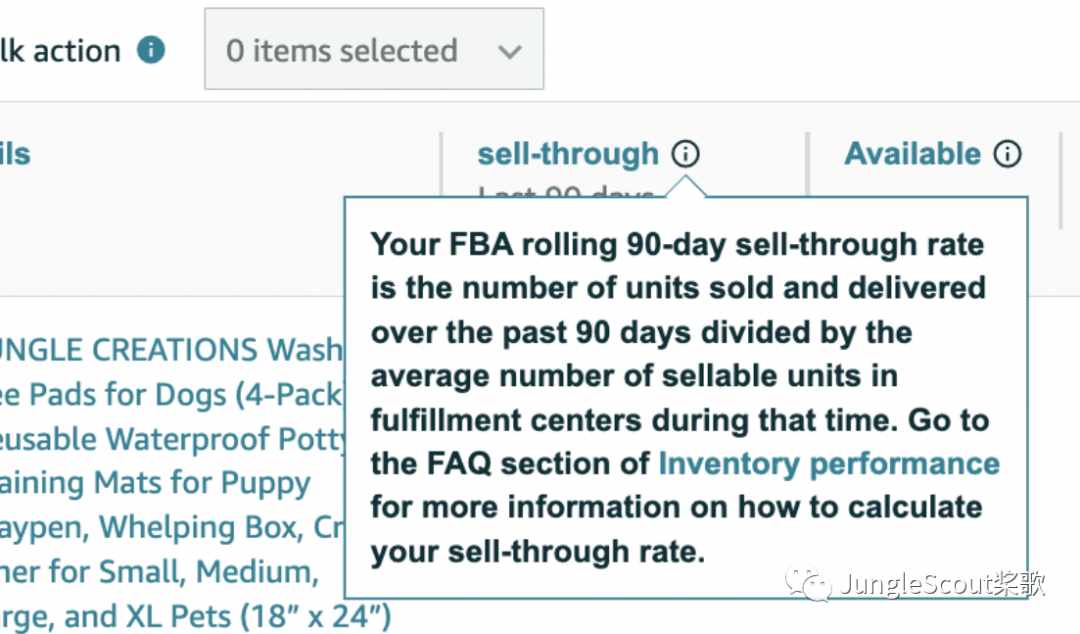Click the 'for Small, Medium,' title line
The image size is (1080, 634).
159,572
